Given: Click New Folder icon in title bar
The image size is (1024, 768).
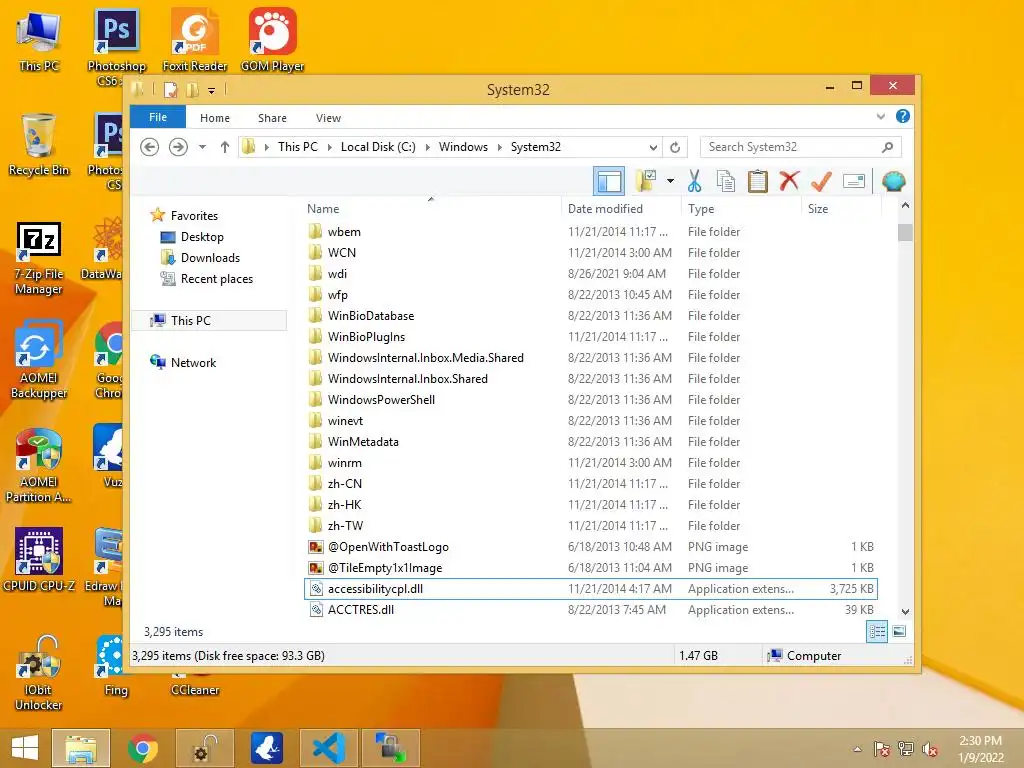Looking at the screenshot, I should 192,89.
